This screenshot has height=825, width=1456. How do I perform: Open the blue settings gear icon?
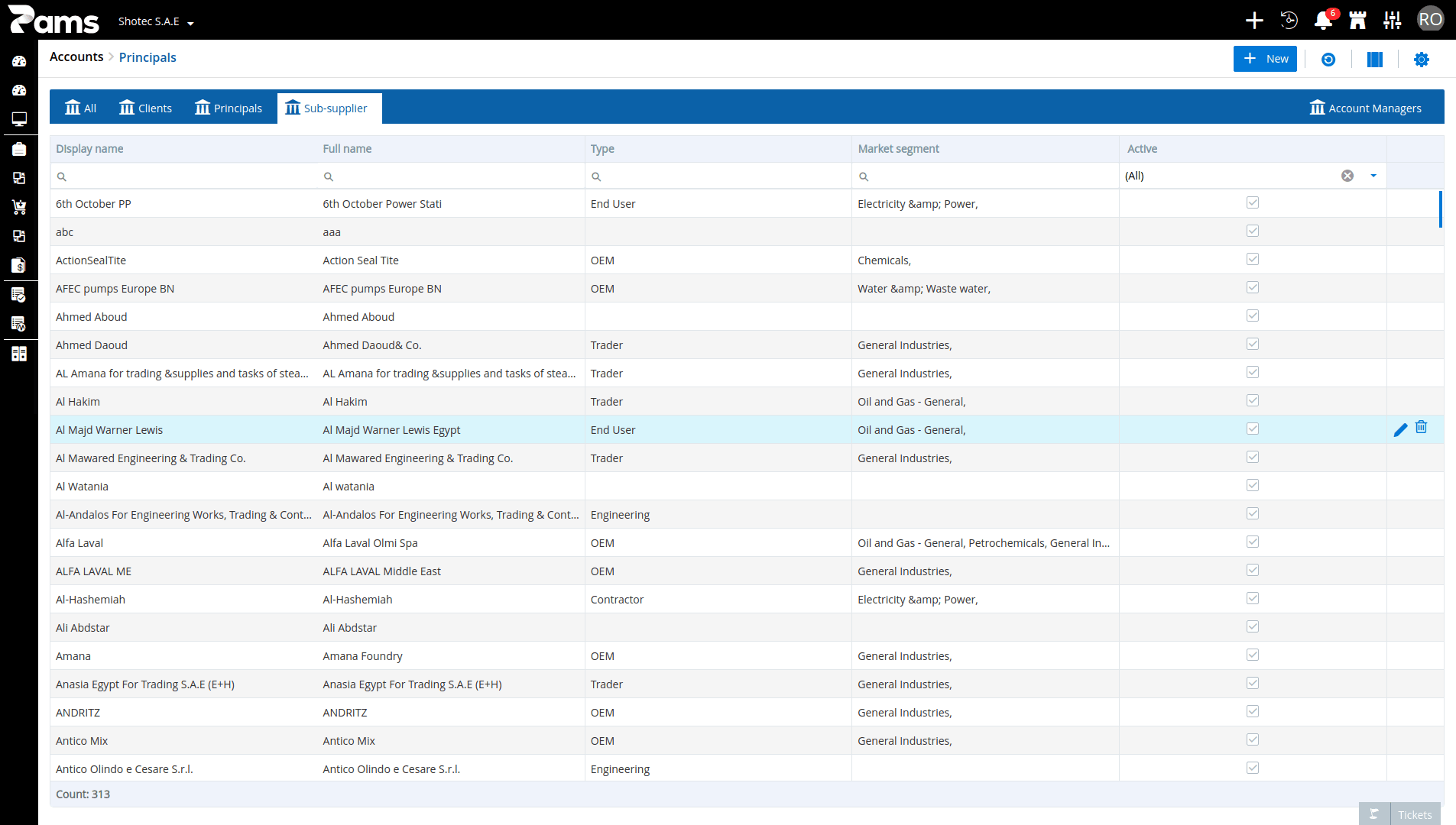point(1421,59)
